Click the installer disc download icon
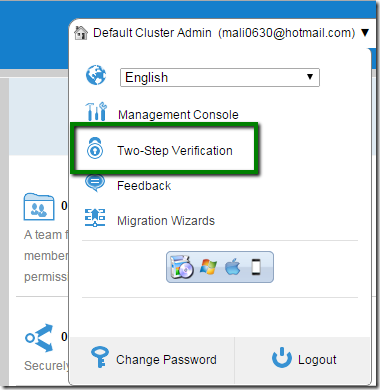380x390 pixels. 182,267
